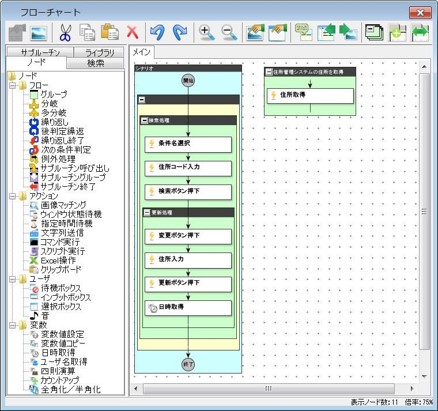The width and height of the screenshot is (438, 411).
Task: Collapse the フロー tree folder
Action: (x=13, y=86)
